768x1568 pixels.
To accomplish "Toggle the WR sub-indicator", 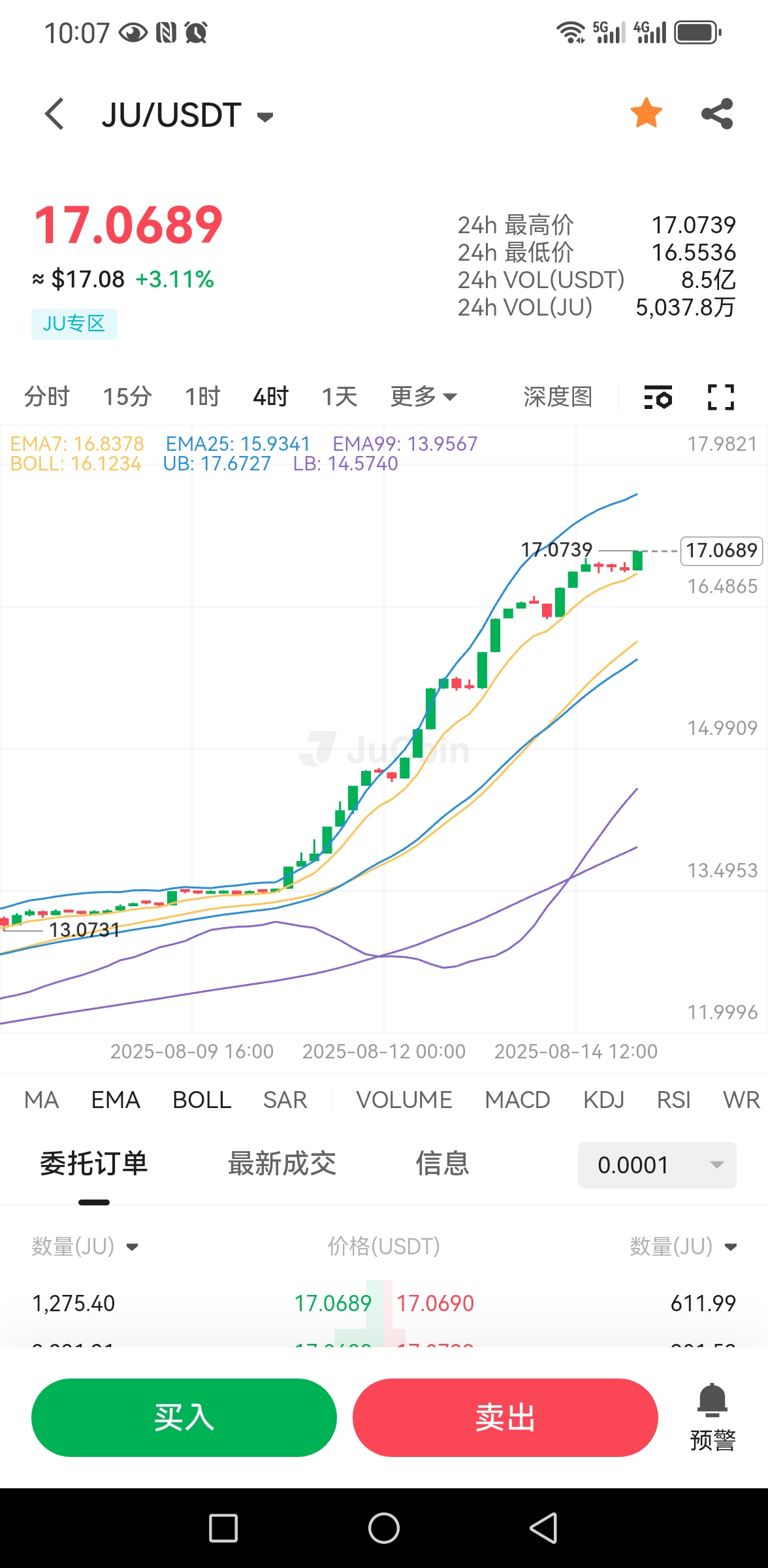I will pos(742,1100).
